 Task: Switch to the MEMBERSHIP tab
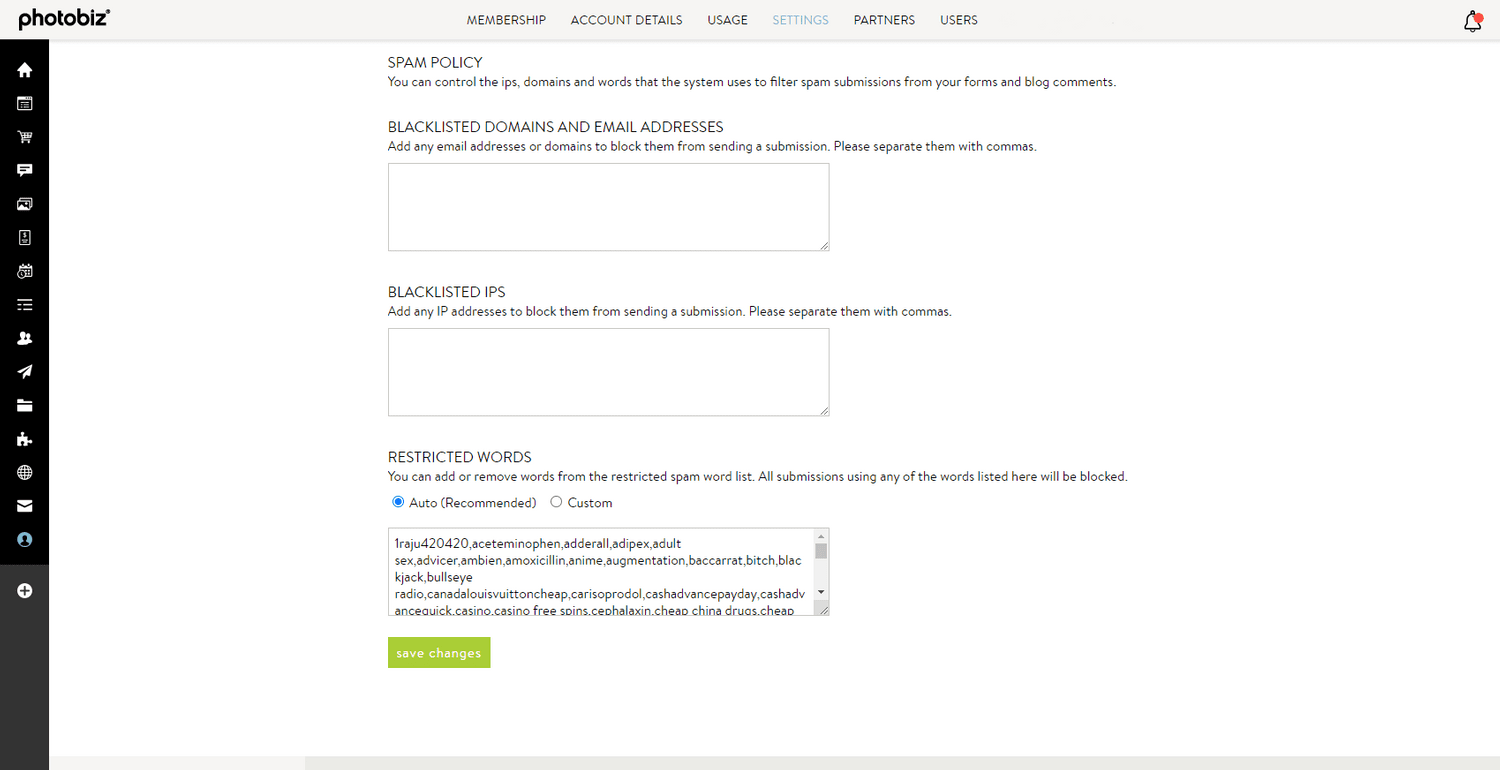point(506,20)
